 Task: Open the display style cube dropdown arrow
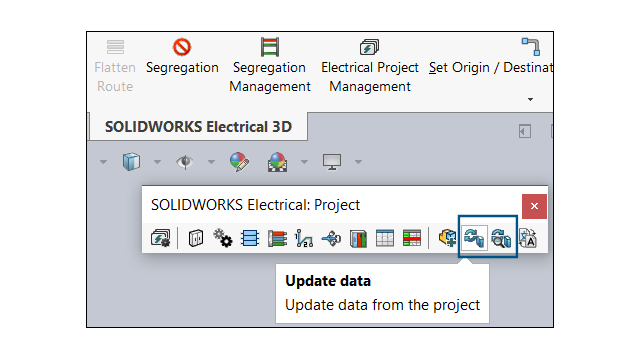click(158, 162)
